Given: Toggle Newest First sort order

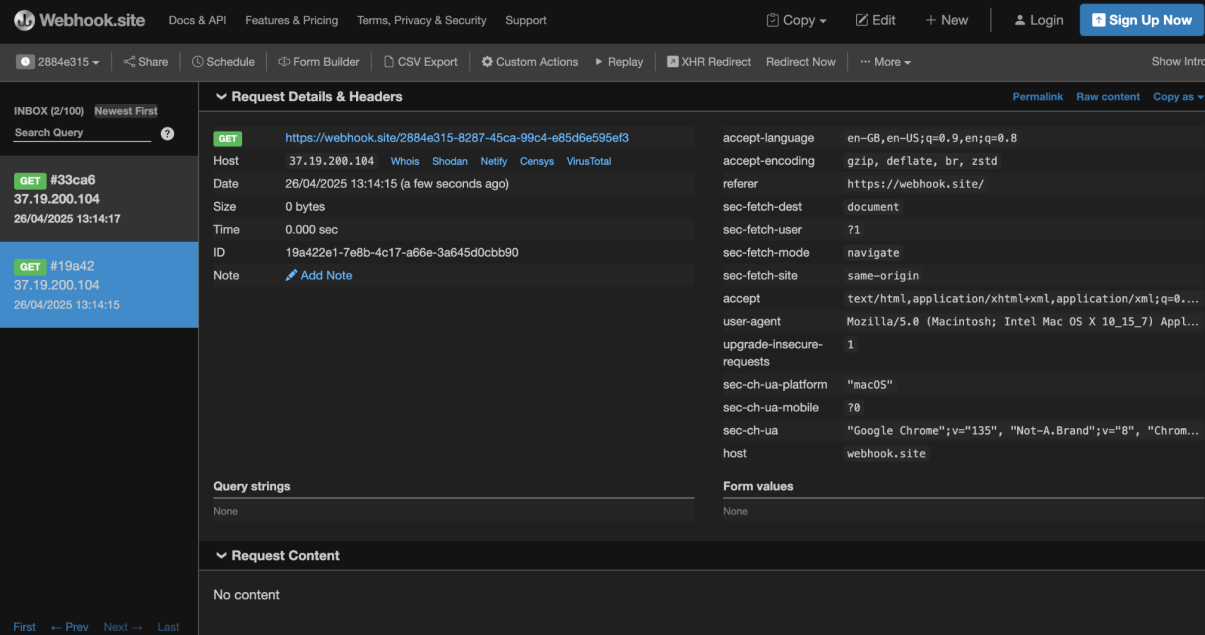Looking at the screenshot, I should [126, 111].
